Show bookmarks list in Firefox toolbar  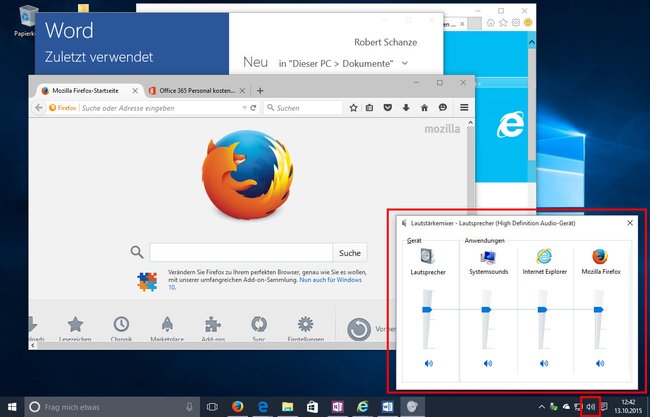tap(369, 108)
